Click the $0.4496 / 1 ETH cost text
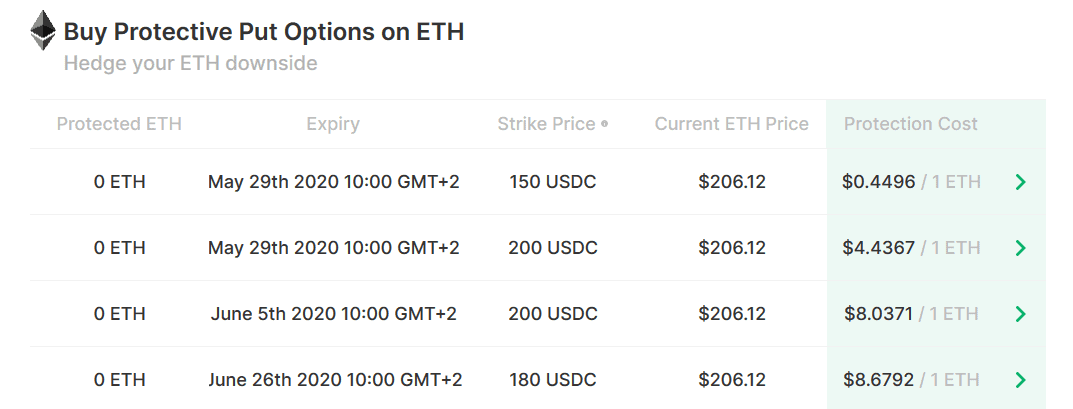 tap(911, 182)
